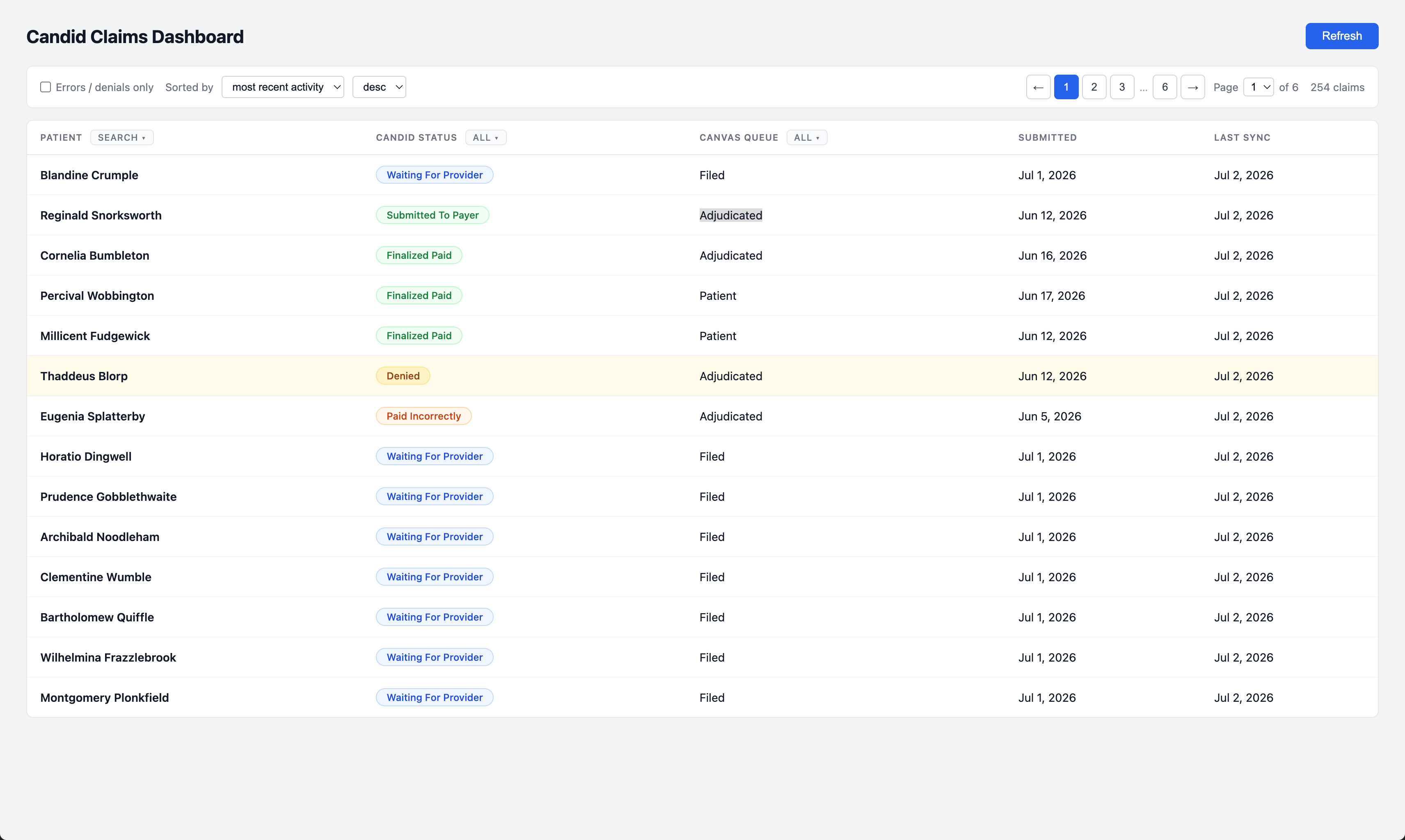Go to previous page with left arrow
Image resolution: width=1405 pixels, height=840 pixels.
(x=1038, y=87)
